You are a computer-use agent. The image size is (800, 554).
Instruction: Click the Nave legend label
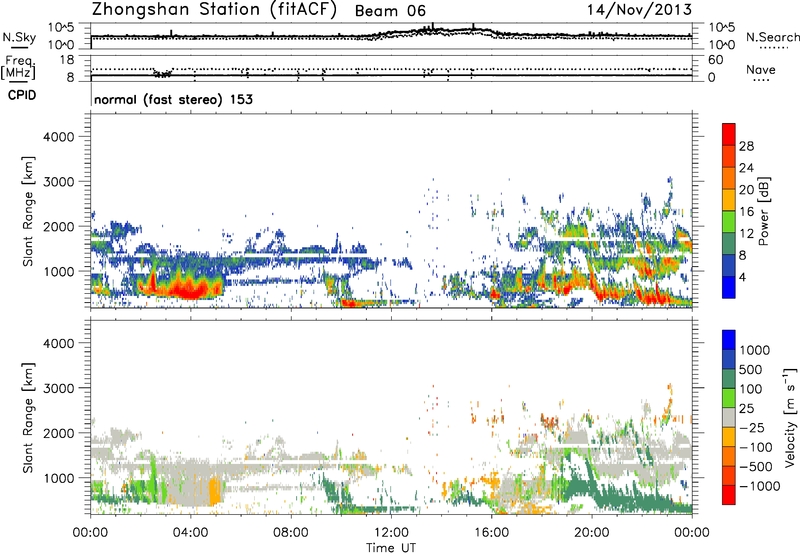[761, 69]
